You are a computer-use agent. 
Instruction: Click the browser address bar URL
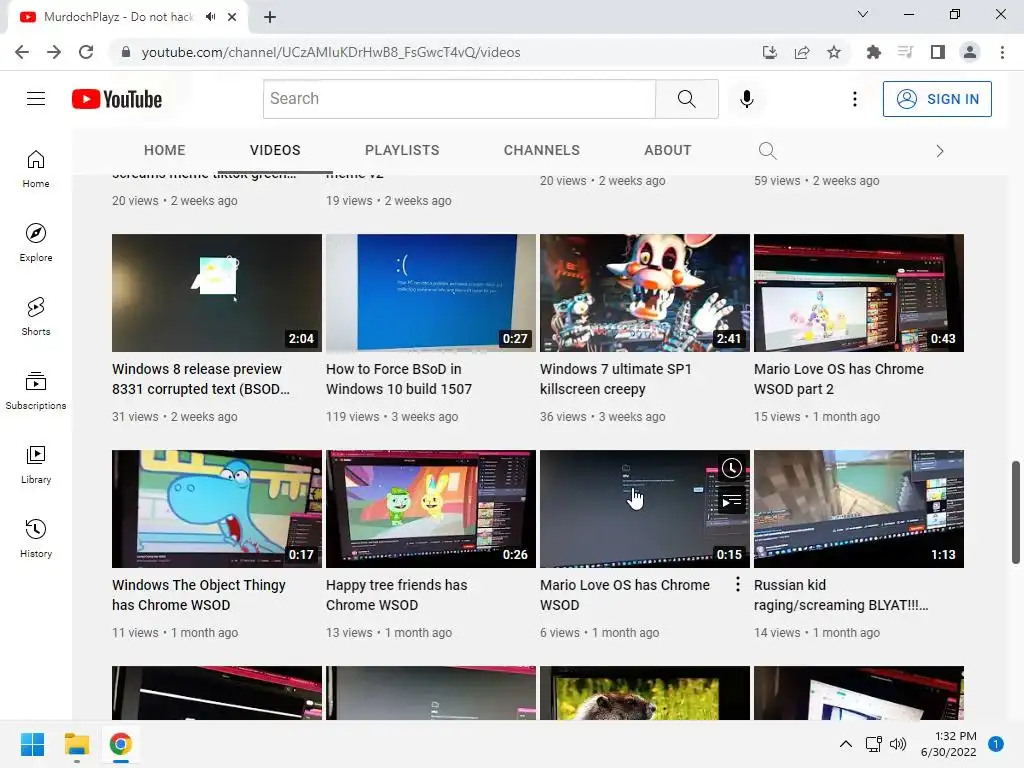[x=330, y=52]
